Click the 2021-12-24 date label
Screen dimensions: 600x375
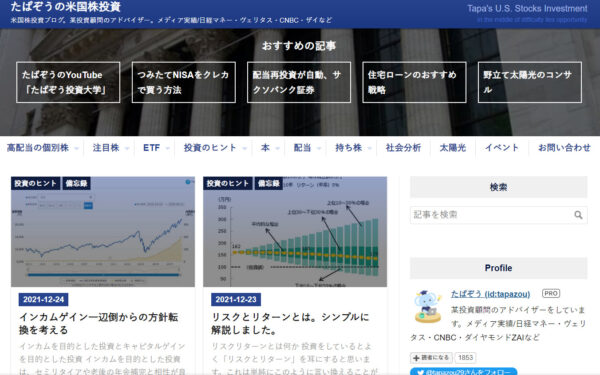[43, 300]
